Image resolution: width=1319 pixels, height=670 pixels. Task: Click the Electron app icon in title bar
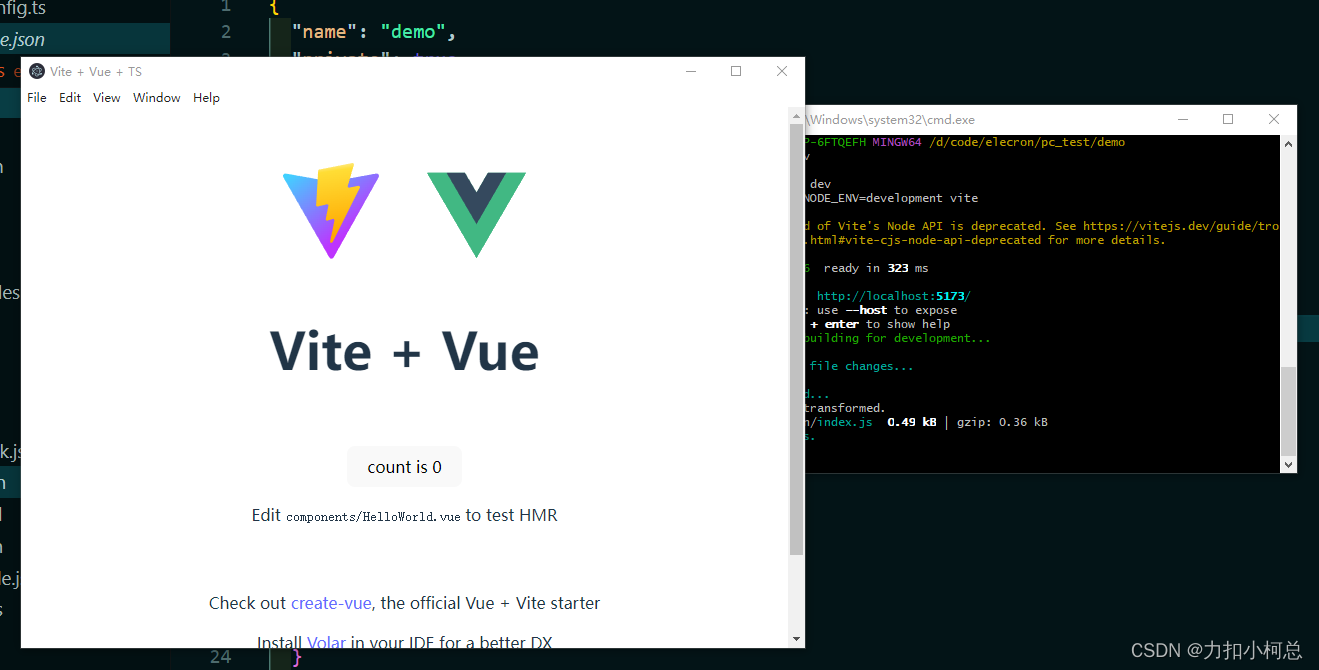tap(37, 71)
